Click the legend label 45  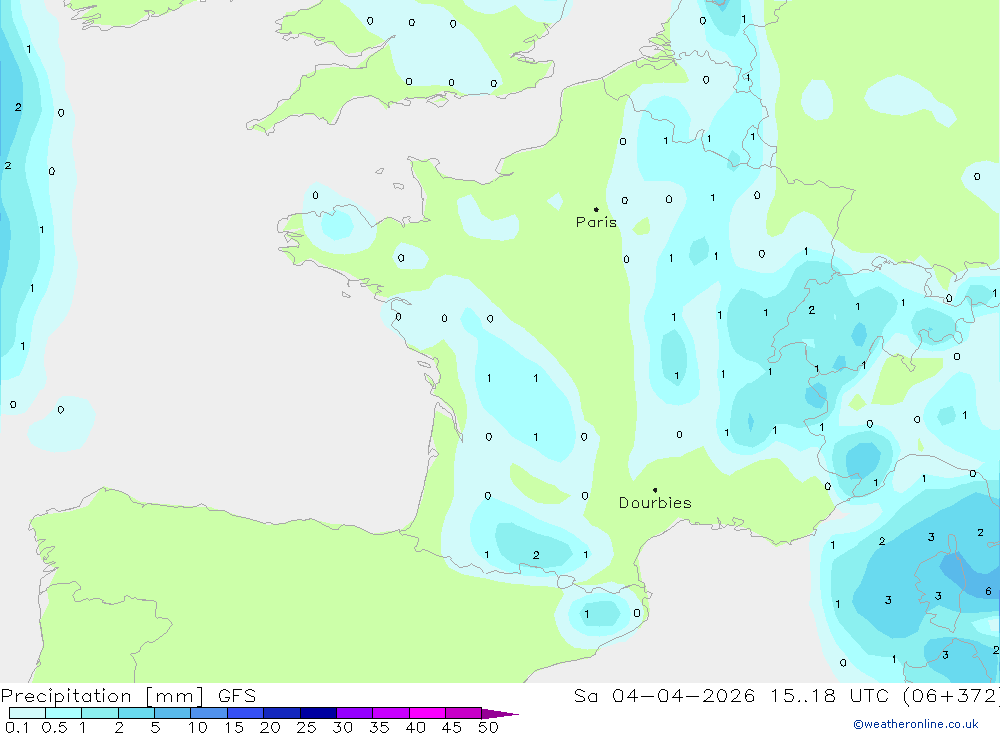(452, 727)
